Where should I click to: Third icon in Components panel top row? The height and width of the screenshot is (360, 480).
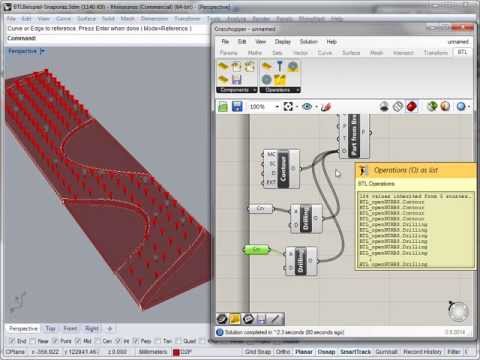click(x=249, y=67)
